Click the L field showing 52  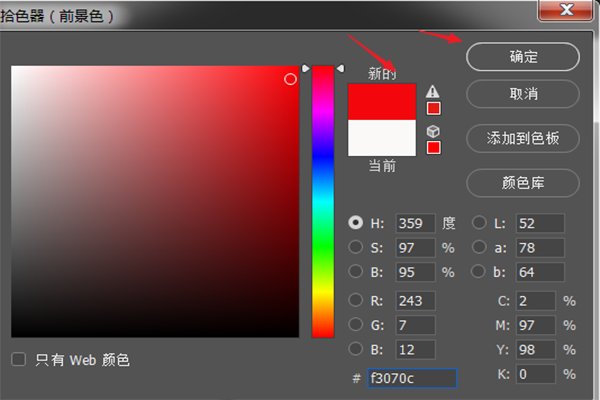point(540,223)
